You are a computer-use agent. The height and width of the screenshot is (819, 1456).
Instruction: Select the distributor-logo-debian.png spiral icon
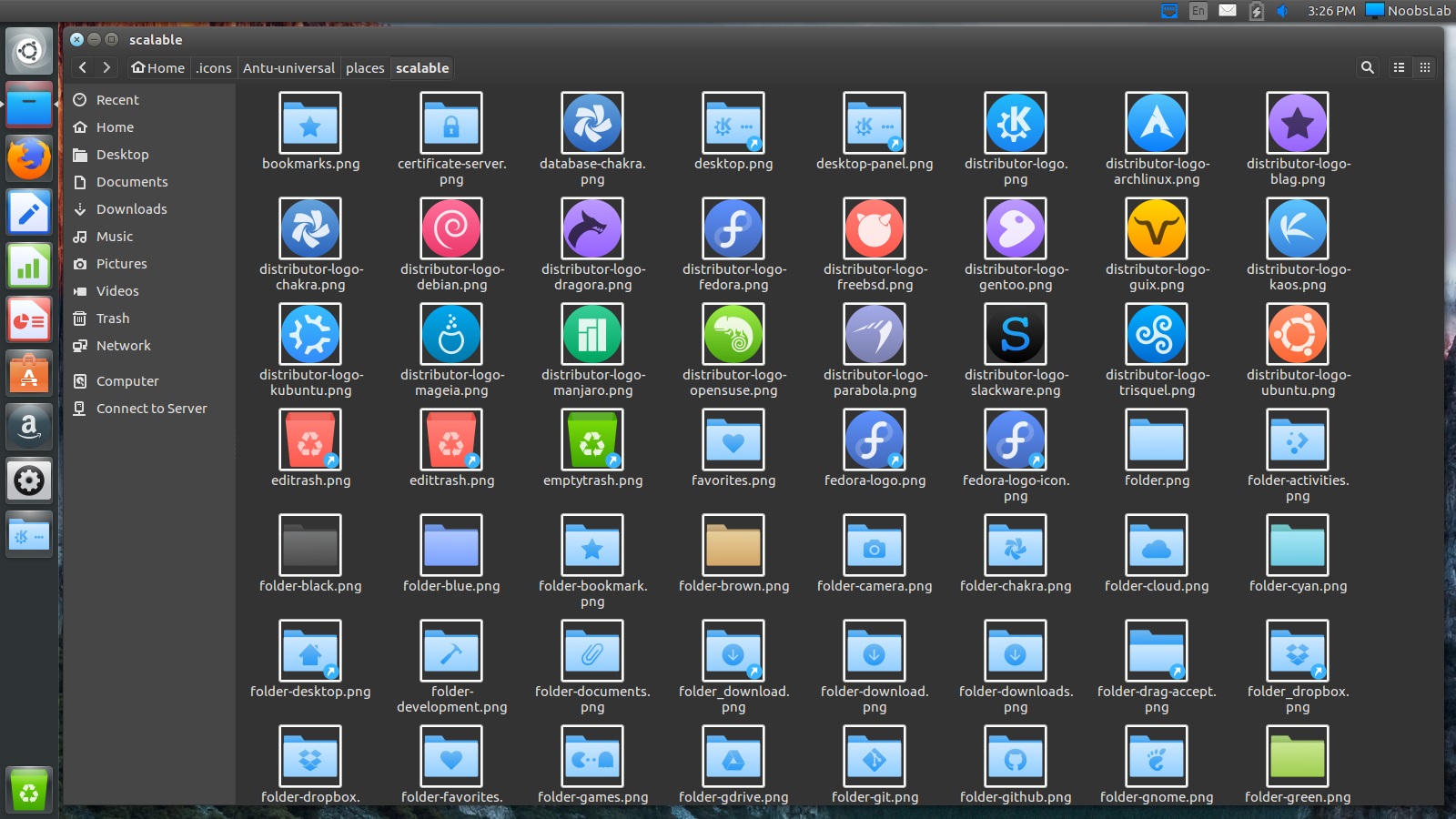coord(451,228)
